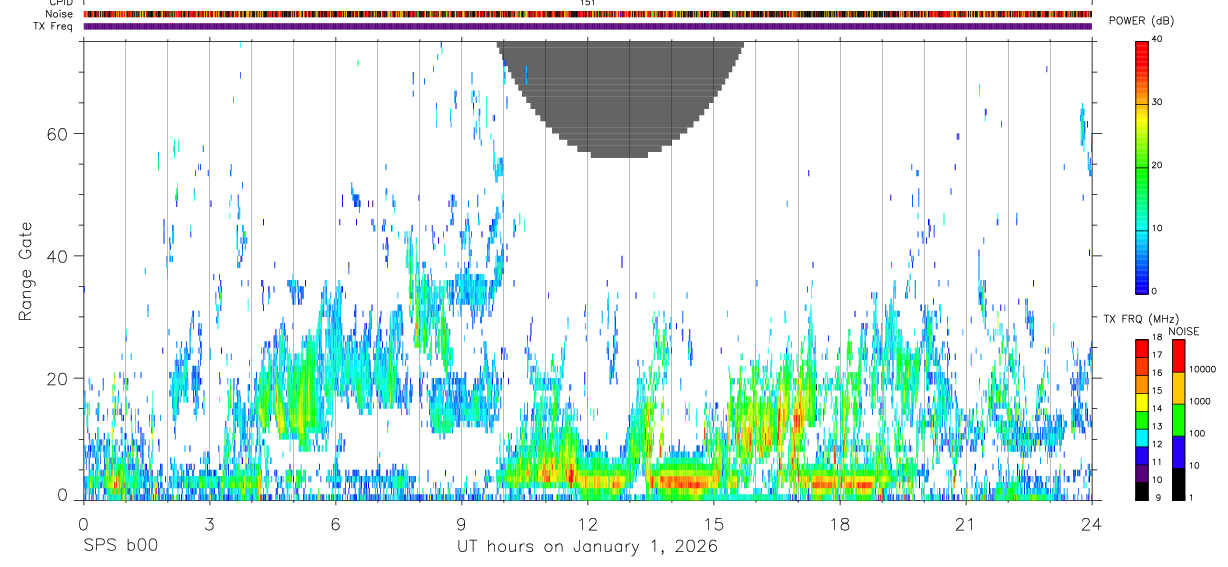Click the 40 tick on the power colorbar
The height and width of the screenshot is (567, 1228).
1158,39
